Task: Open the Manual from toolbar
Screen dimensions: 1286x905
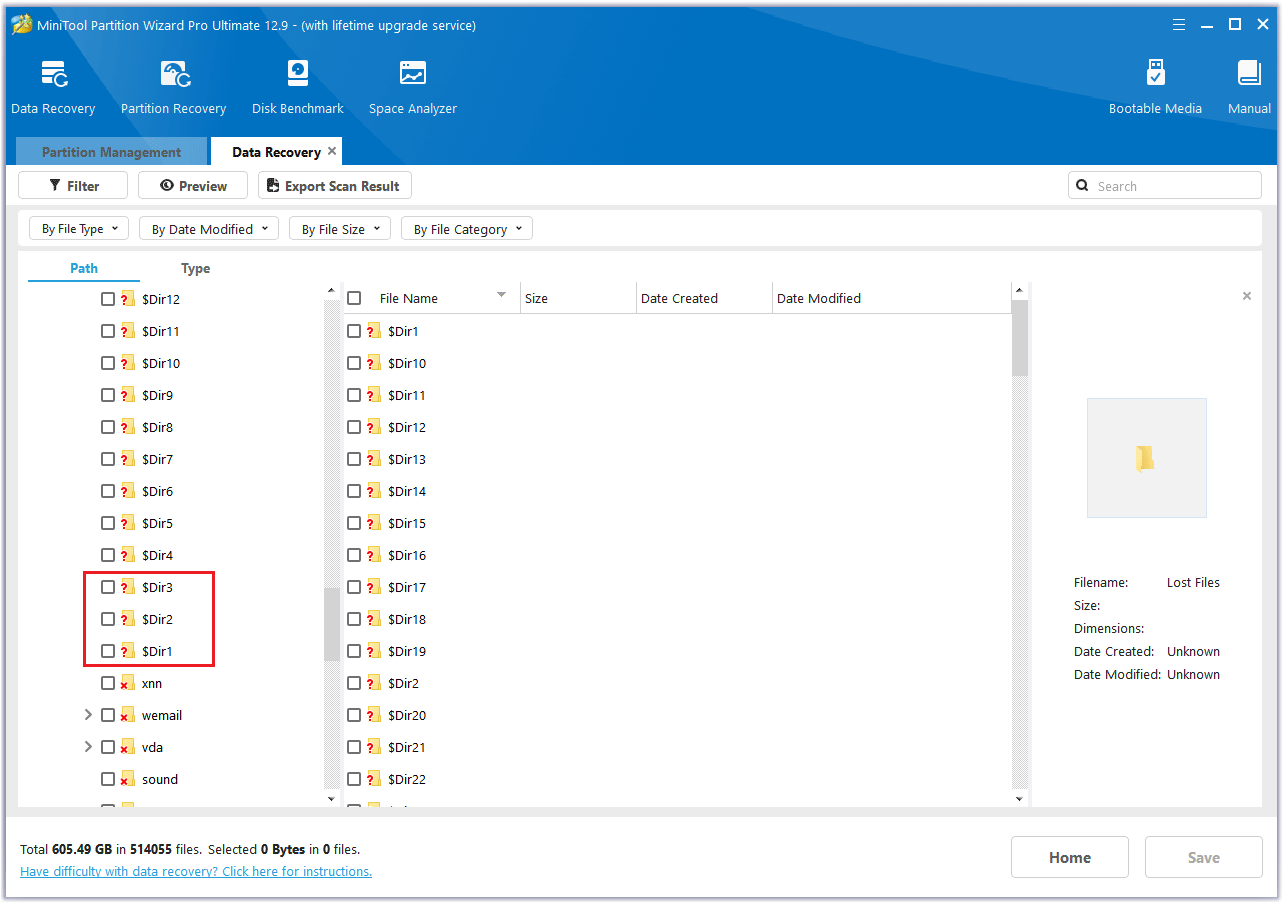Action: 1249,74
